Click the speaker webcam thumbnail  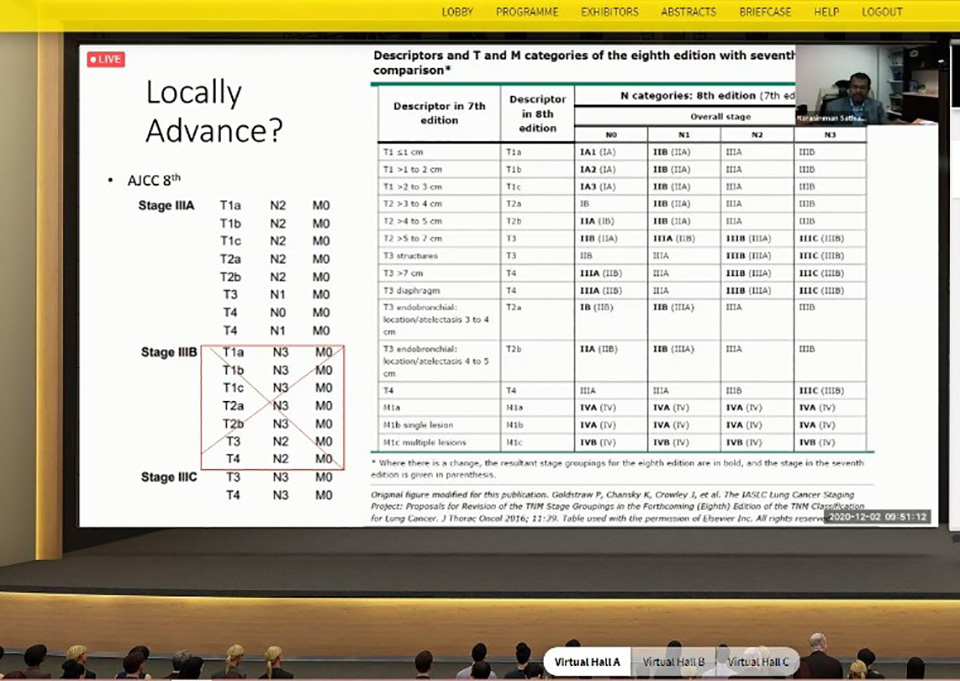(x=866, y=85)
